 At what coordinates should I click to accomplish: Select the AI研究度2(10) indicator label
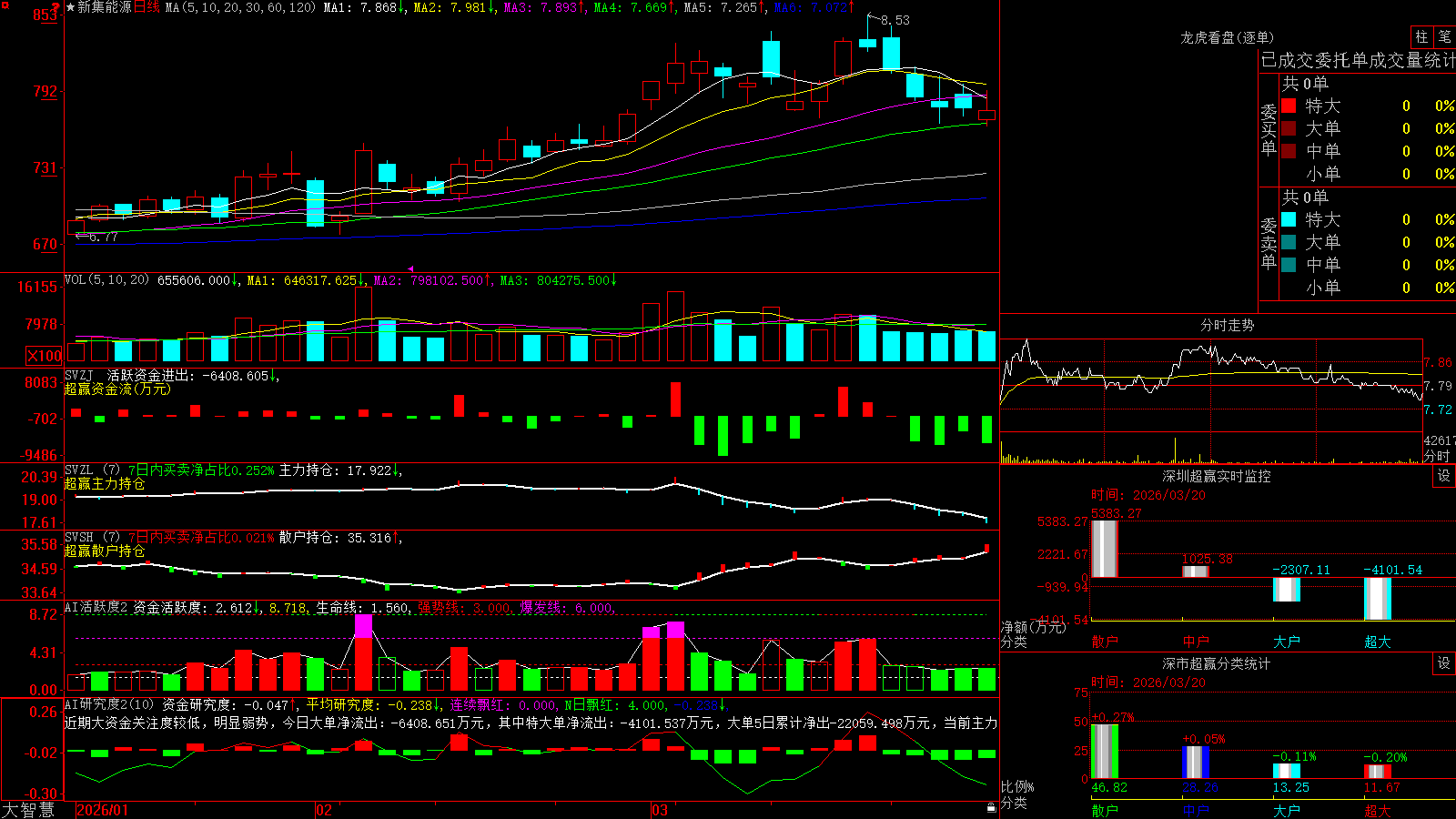click(109, 704)
